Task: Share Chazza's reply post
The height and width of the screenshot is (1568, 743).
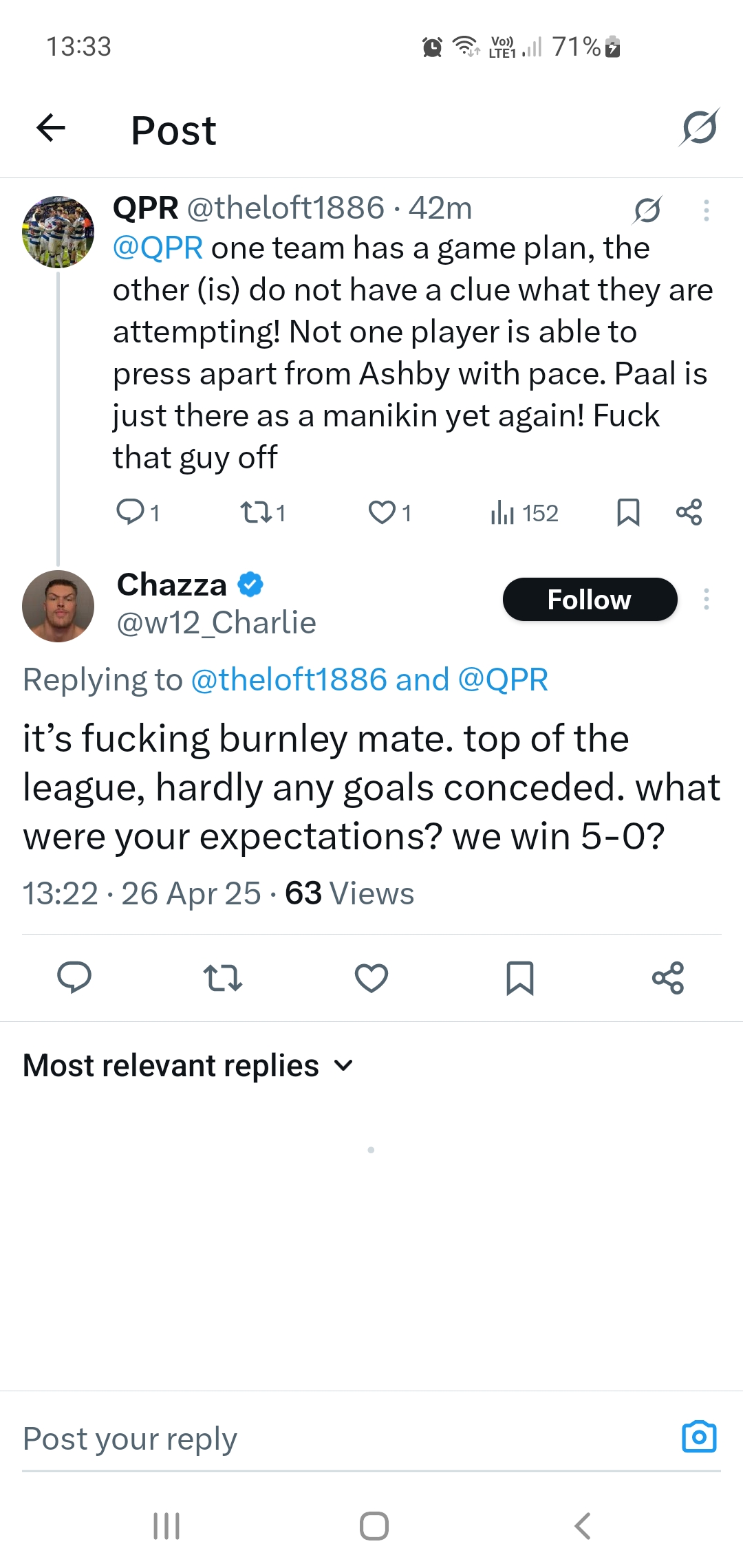Action: tap(668, 977)
